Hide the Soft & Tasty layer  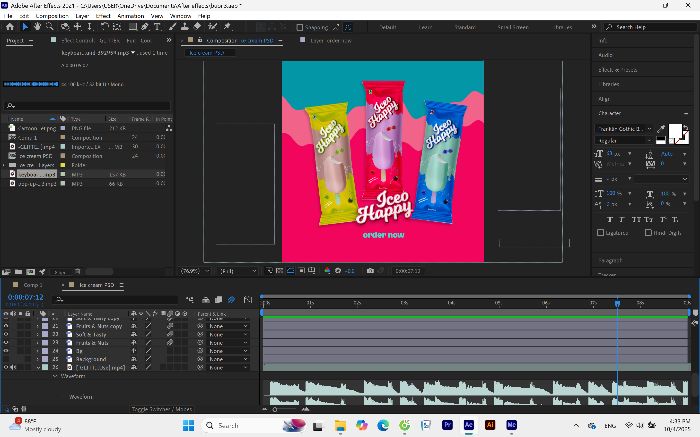click(x=6, y=334)
